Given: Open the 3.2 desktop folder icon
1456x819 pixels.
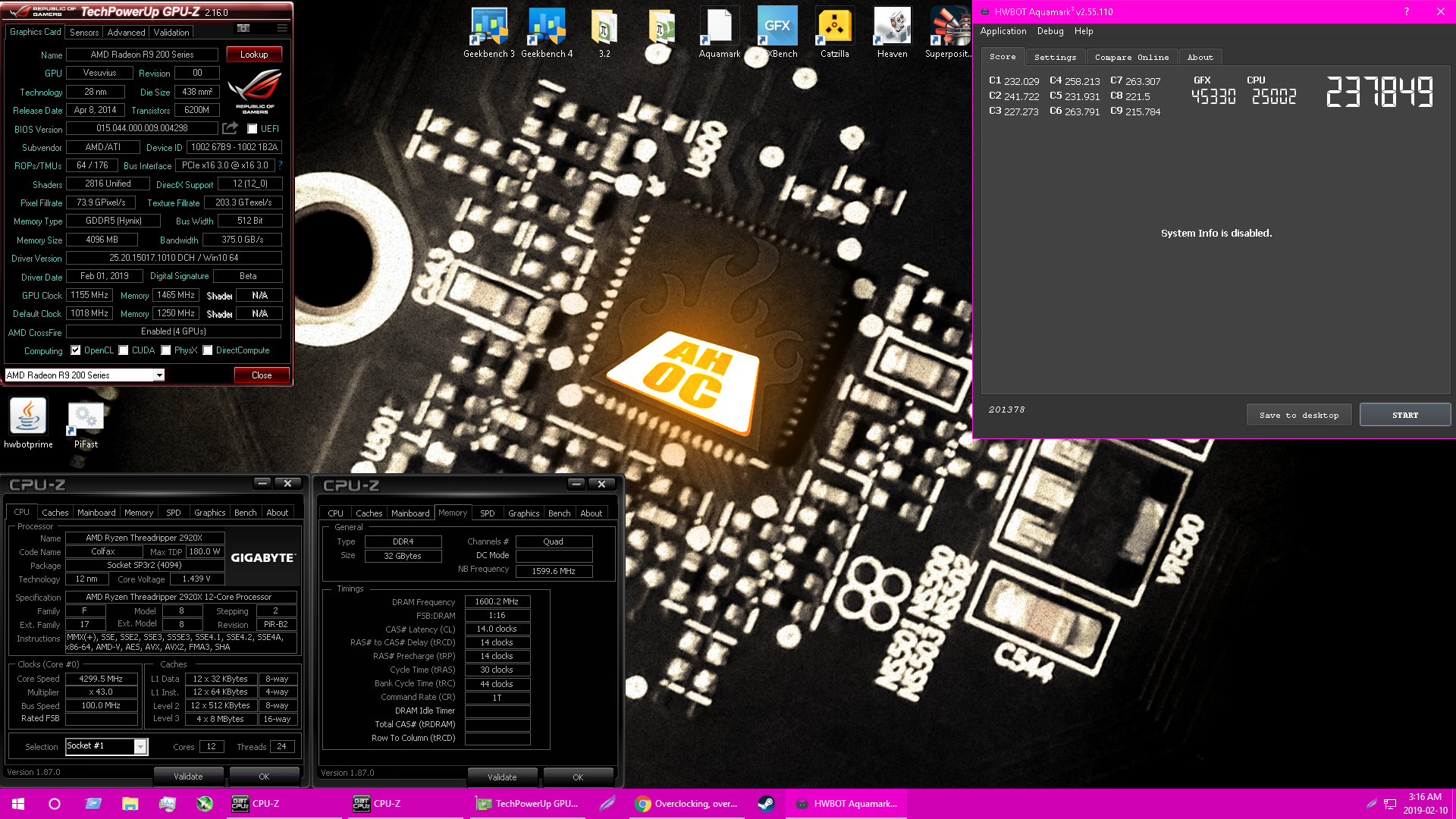Looking at the screenshot, I should pos(604,33).
